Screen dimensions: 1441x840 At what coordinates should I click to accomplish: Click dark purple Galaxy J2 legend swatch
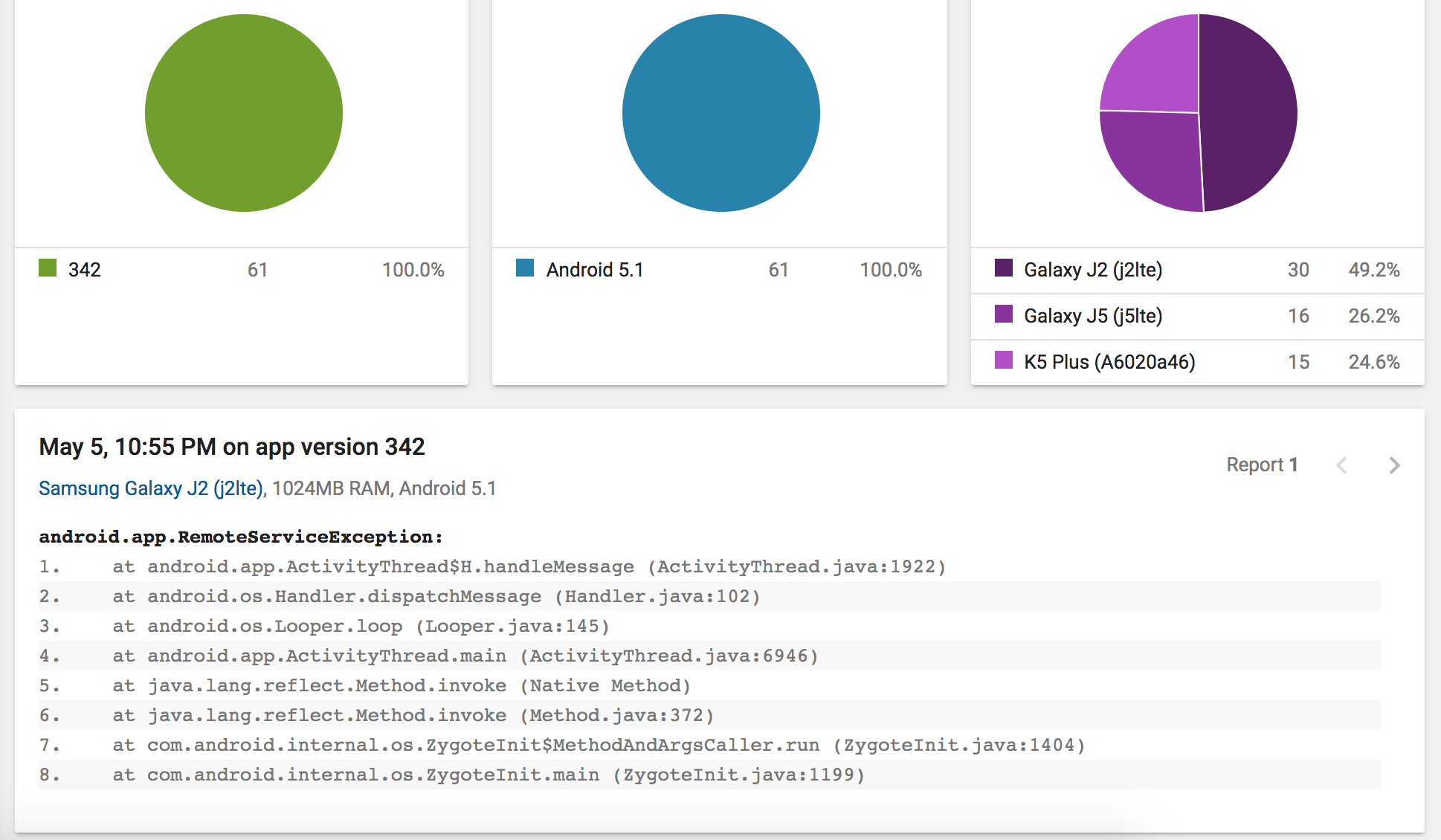point(1004,268)
